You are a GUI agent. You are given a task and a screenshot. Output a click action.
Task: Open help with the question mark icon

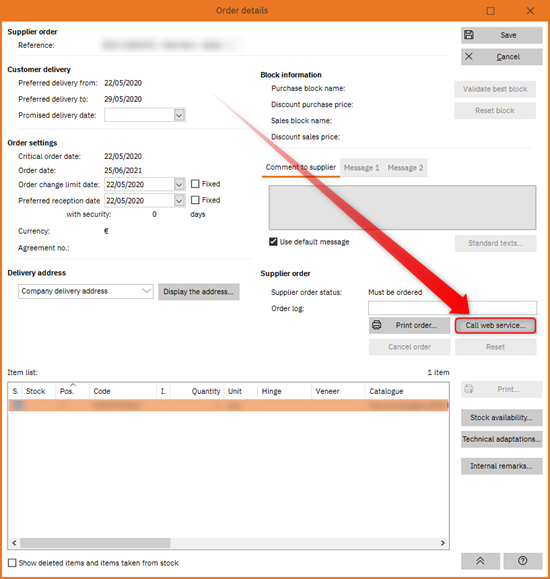pyautogui.click(x=523, y=561)
